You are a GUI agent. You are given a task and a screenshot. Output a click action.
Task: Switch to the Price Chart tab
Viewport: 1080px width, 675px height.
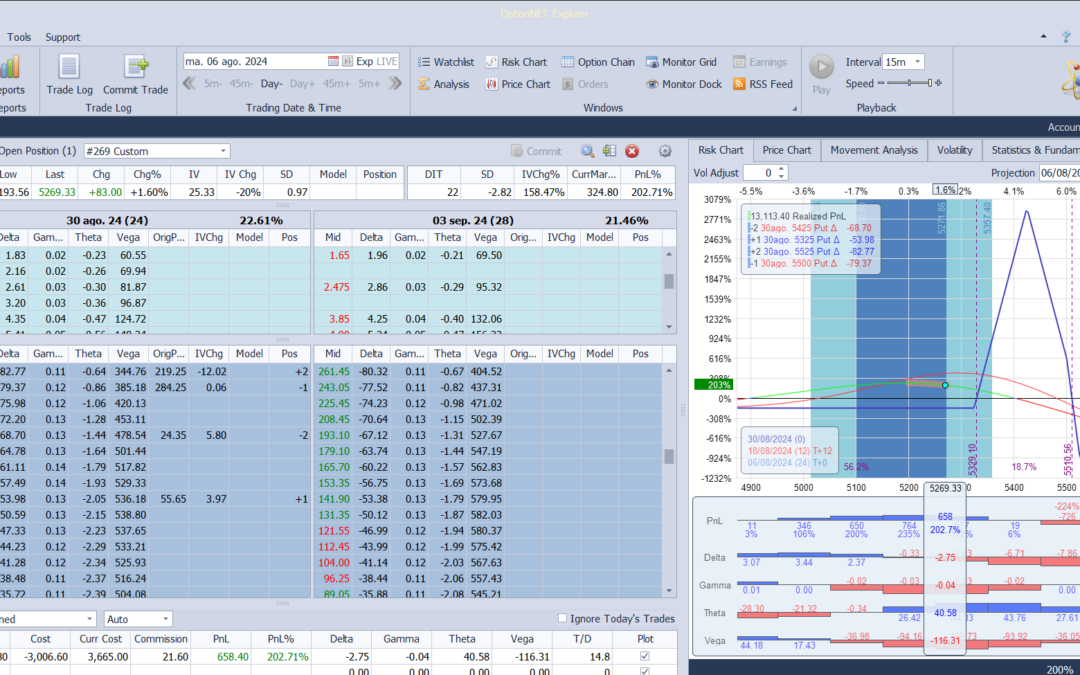tap(787, 150)
